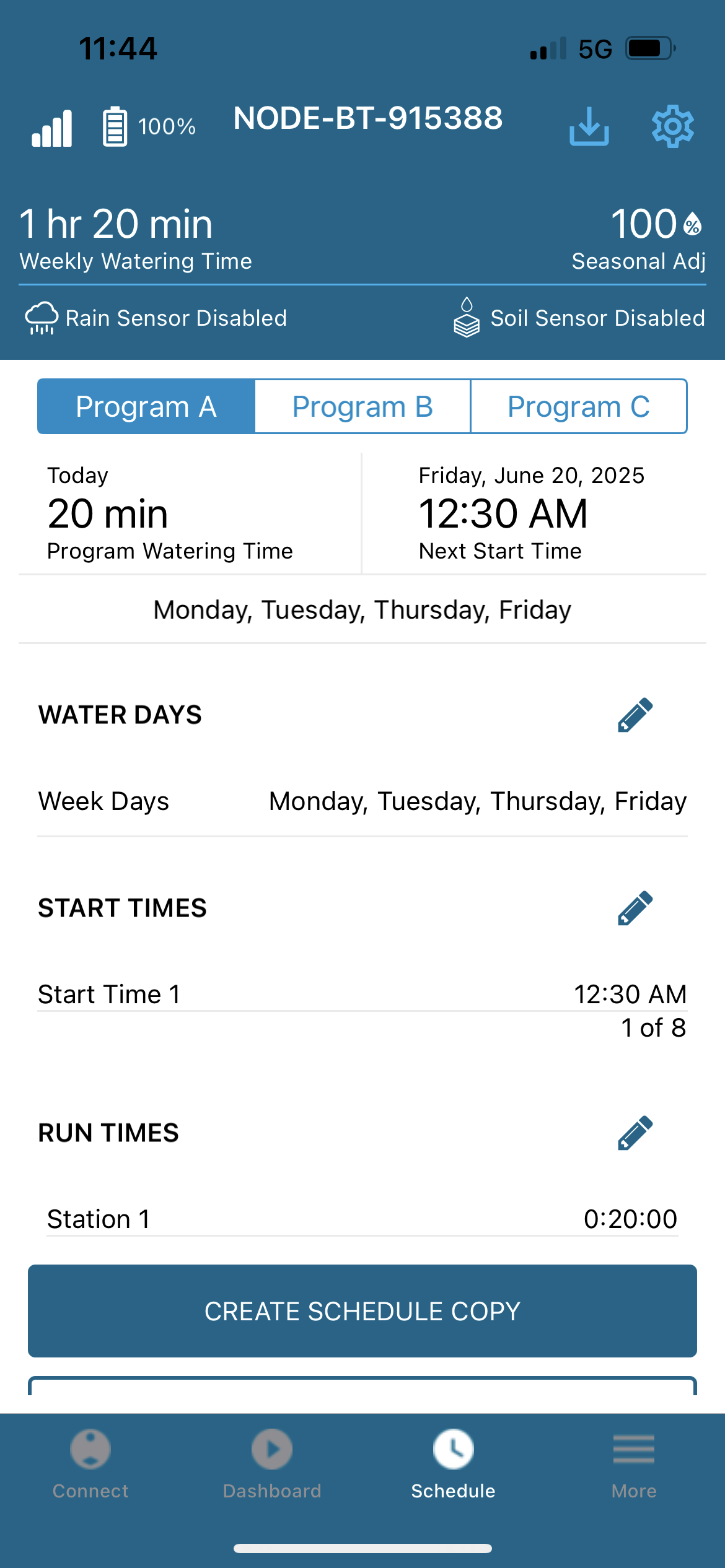725x1568 pixels.
Task: Edit Run Times with pencil icon
Action: 635,1133
